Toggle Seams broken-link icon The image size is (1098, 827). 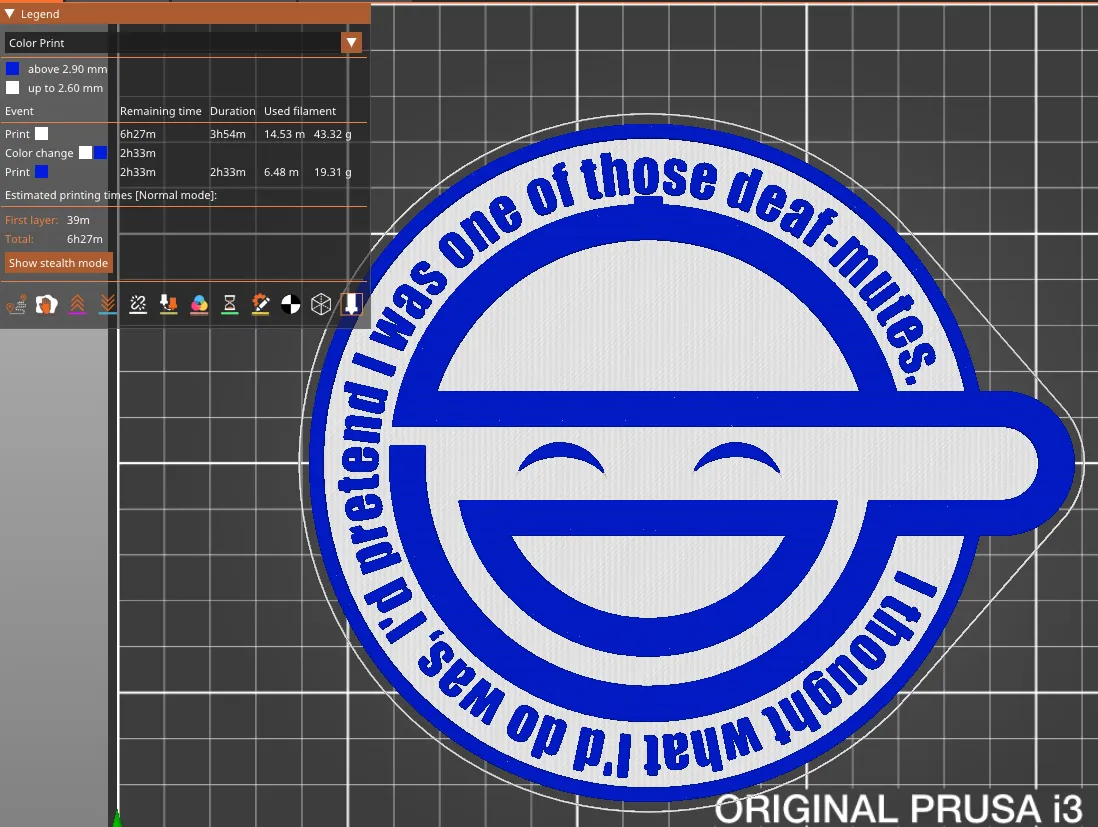click(138, 304)
